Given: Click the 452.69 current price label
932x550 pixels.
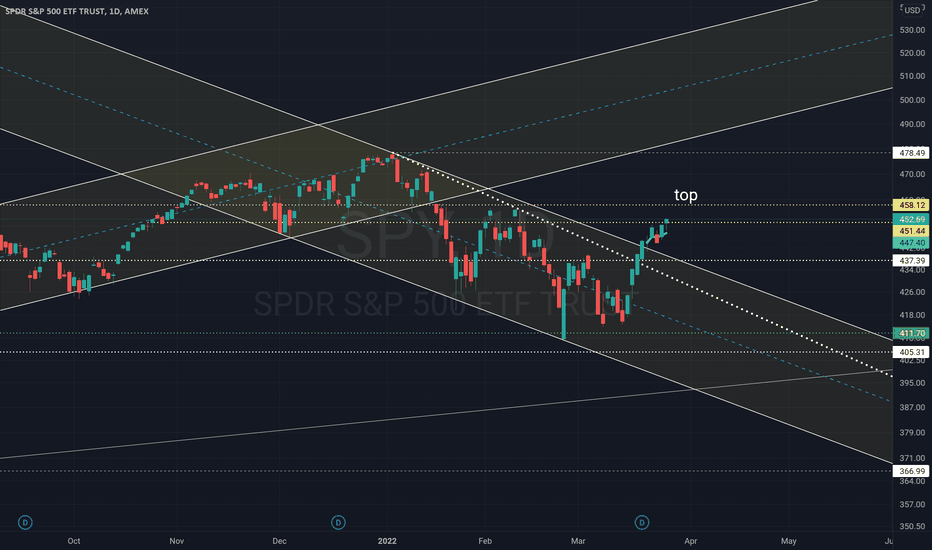Looking at the screenshot, I should (912, 219).
